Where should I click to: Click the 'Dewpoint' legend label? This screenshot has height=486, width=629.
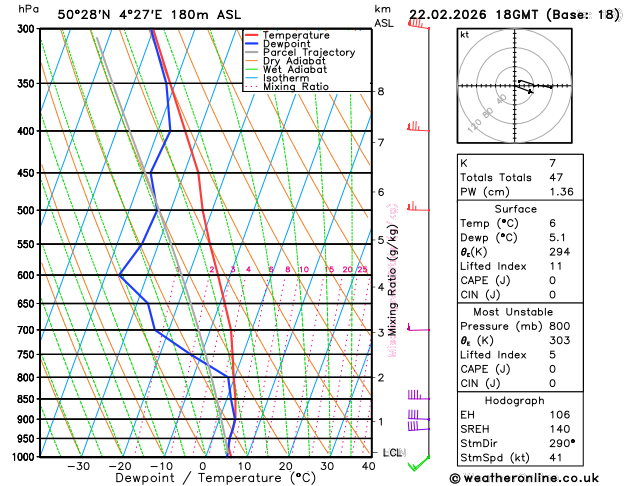(x=286, y=44)
